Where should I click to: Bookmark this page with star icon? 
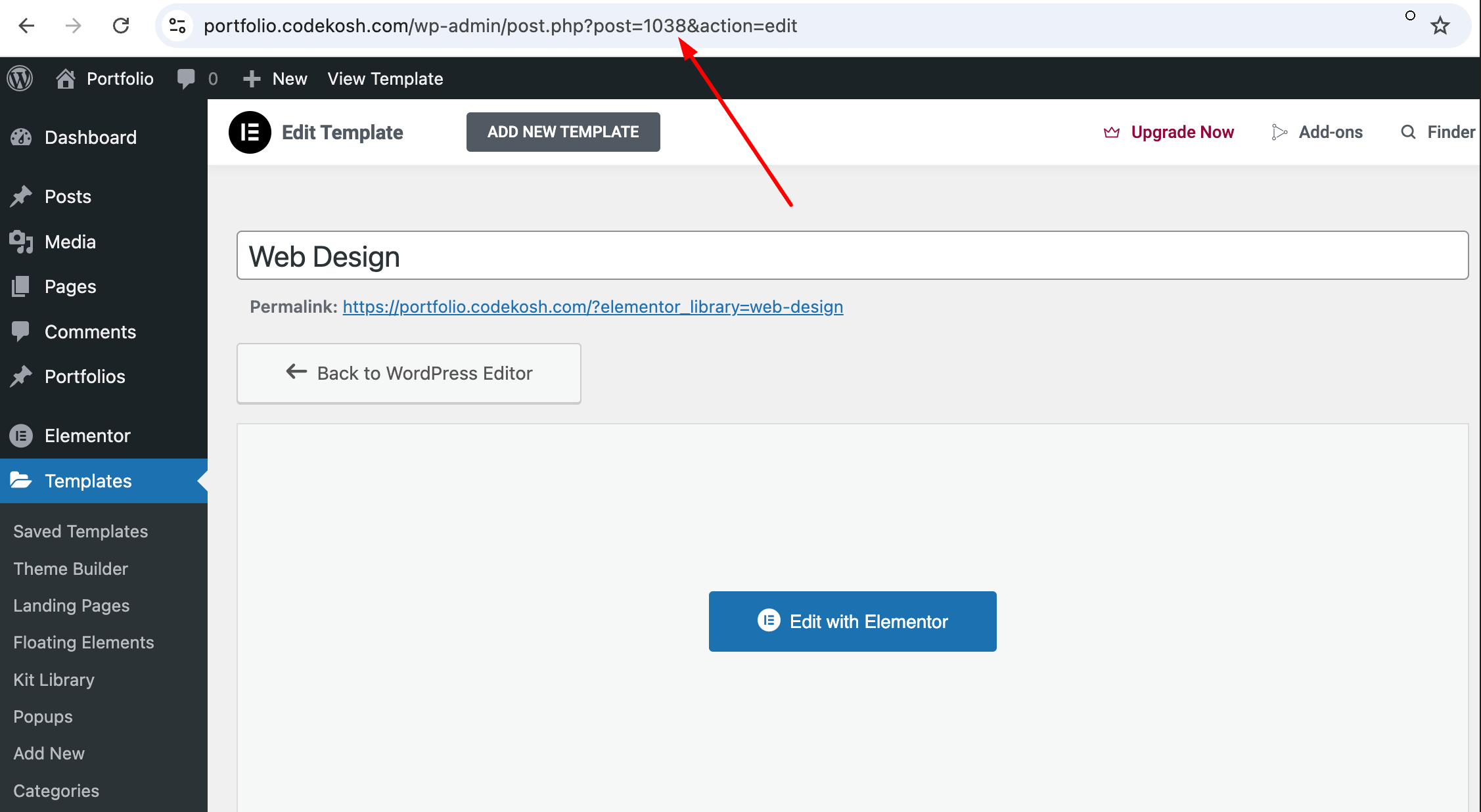1440,26
